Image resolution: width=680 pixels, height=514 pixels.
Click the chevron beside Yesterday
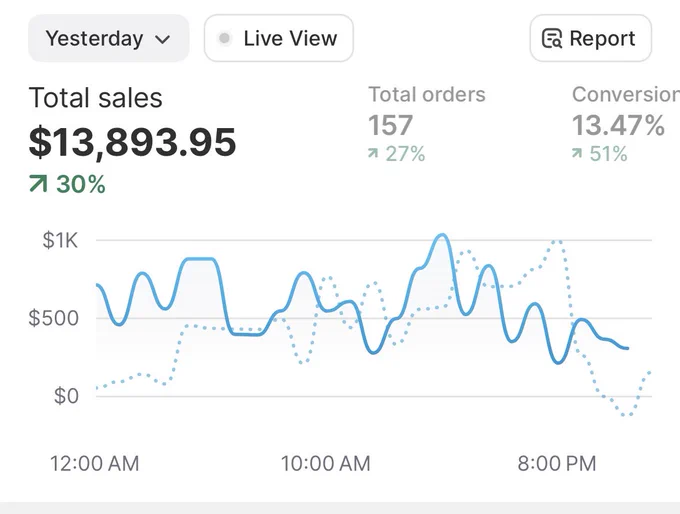point(163,39)
